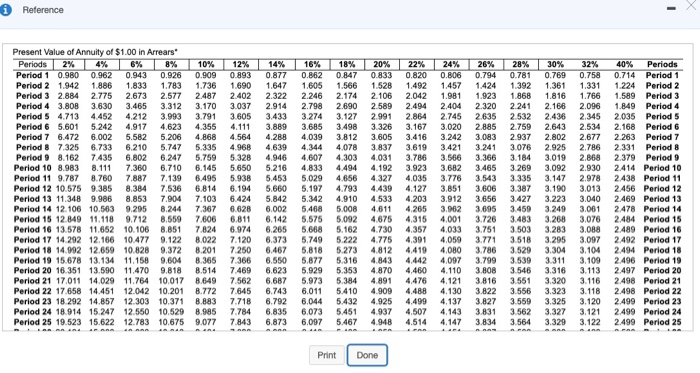Click the left 'Period 15' row label
This screenshot has height=373, width=700.
pyautogui.click(x=33, y=220)
